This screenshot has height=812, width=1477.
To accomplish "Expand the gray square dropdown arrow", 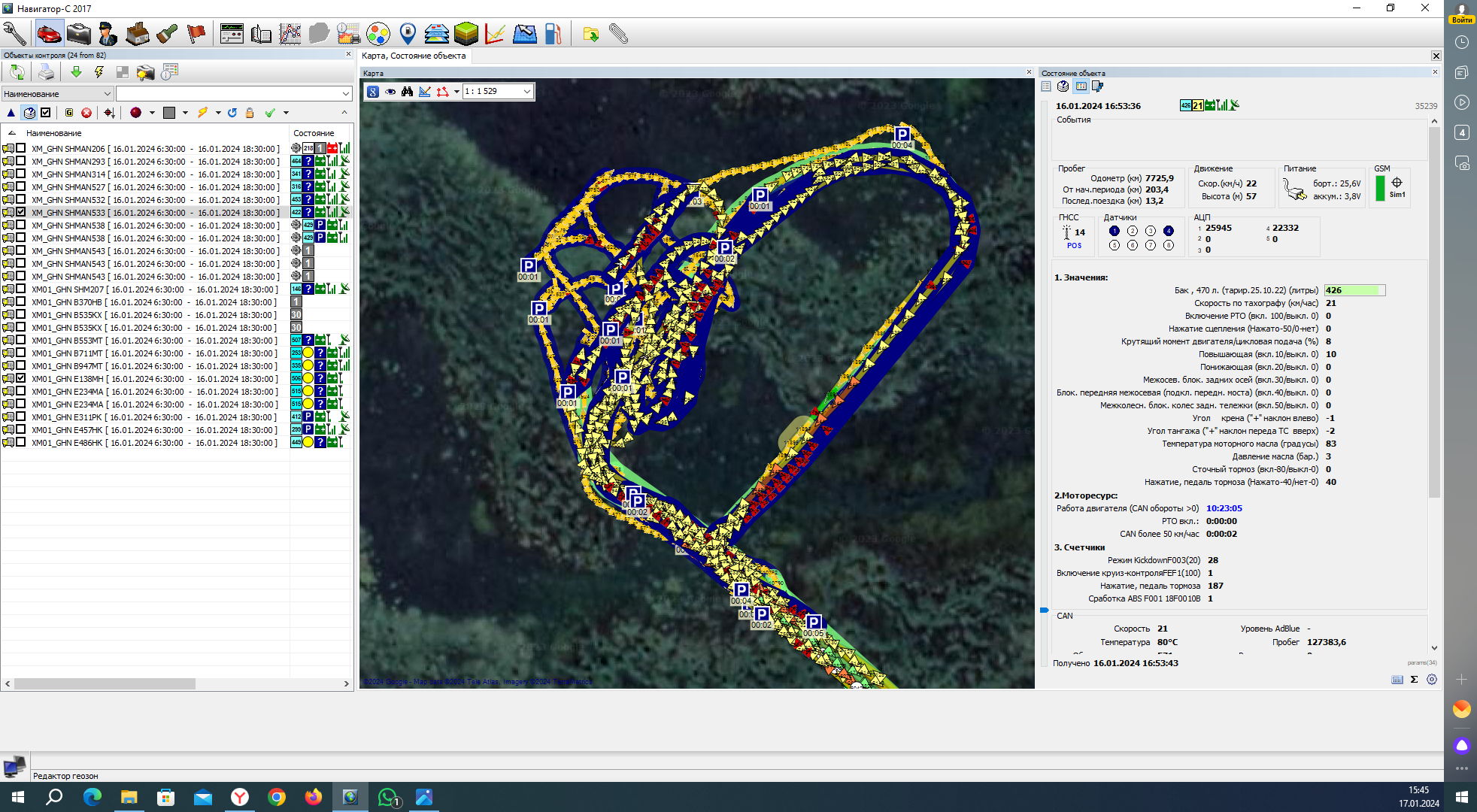I will pos(185,113).
